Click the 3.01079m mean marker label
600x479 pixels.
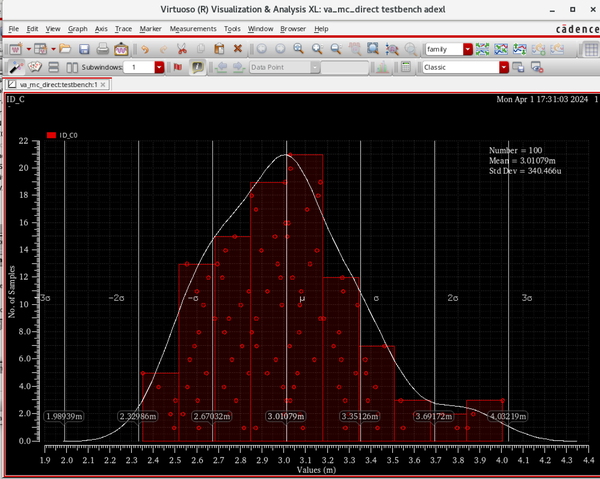[x=286, y=416]
